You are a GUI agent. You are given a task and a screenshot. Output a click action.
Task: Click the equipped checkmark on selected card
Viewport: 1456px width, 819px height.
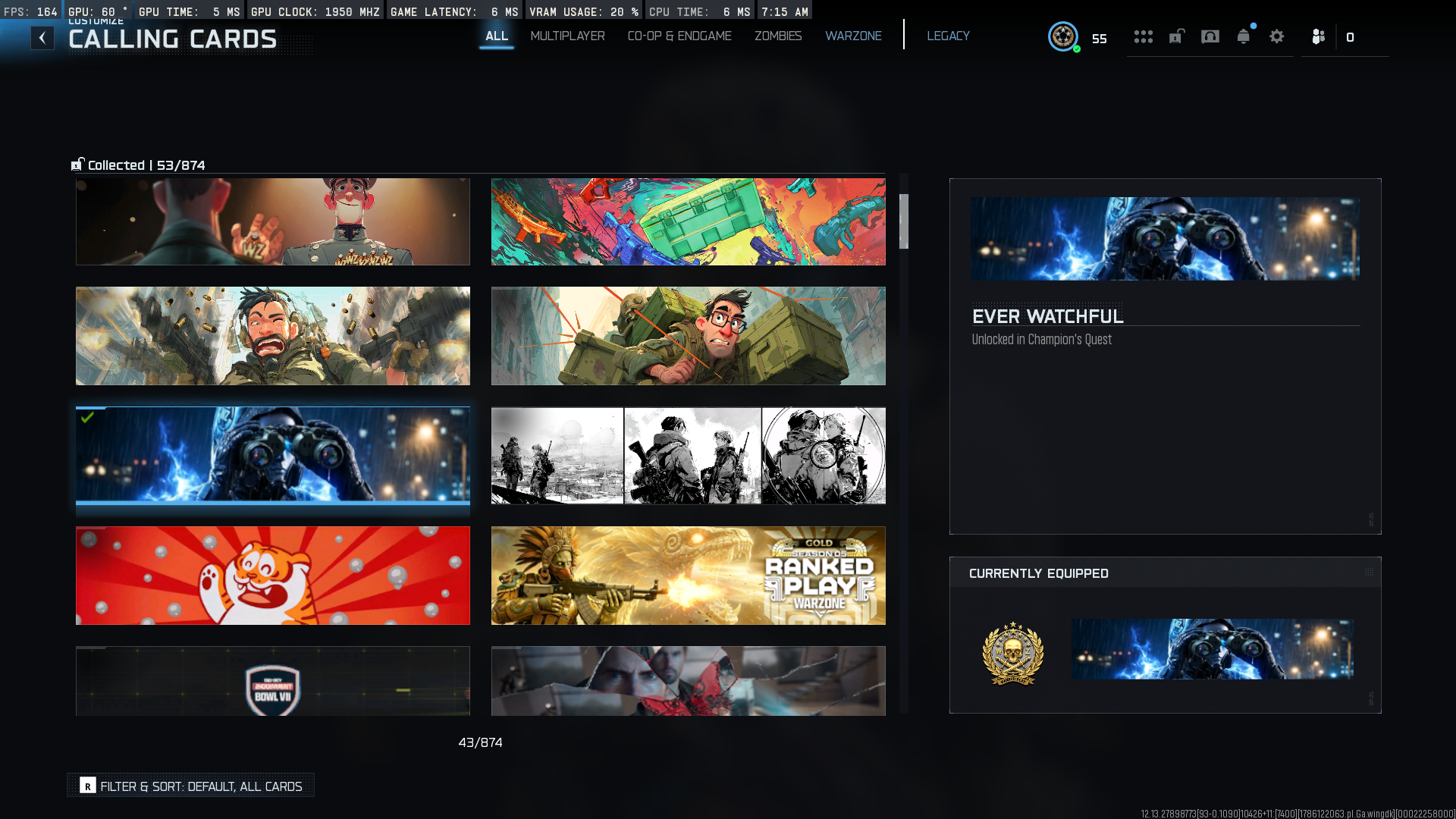(x=88, y=417)
